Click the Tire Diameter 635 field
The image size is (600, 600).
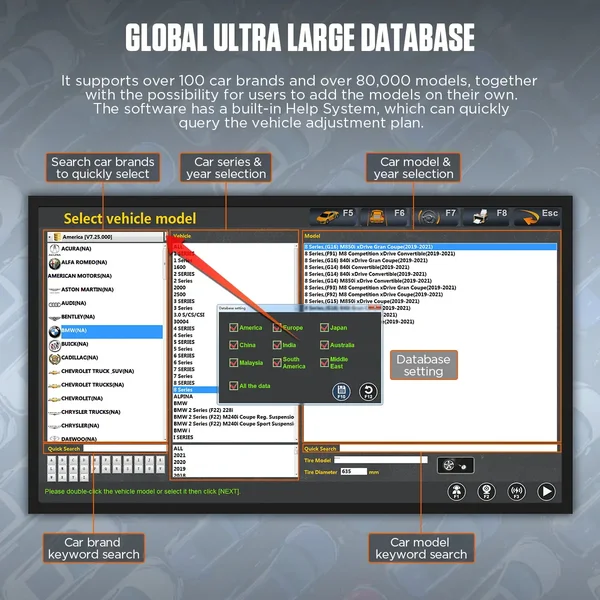[354, 471]
